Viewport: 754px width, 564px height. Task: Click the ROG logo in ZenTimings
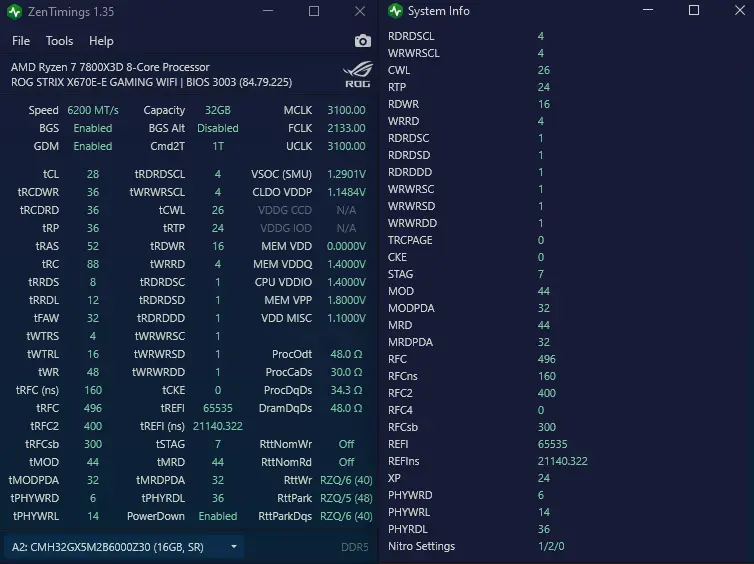tap(358, 74)
